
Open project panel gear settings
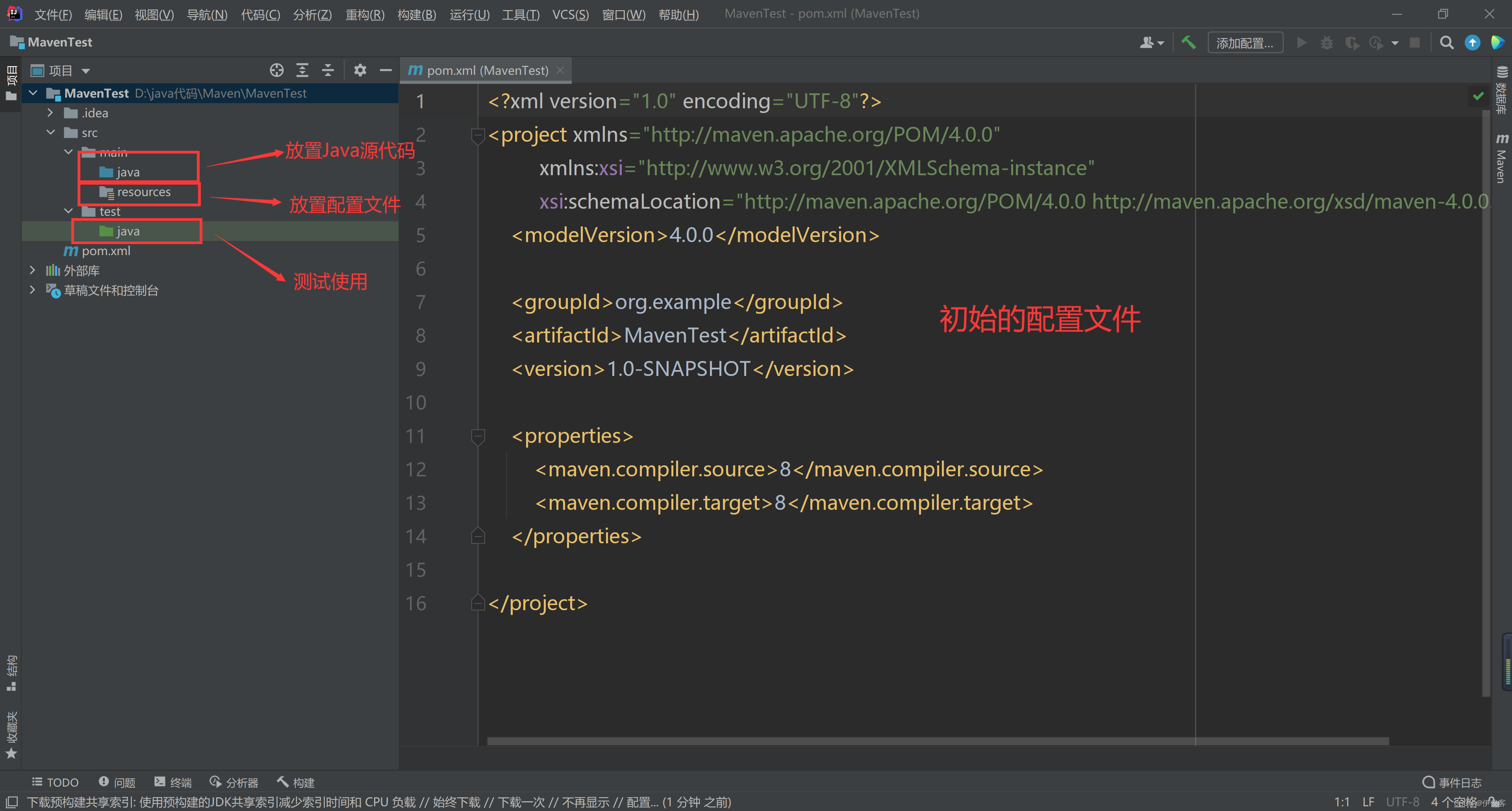[360, 70]
